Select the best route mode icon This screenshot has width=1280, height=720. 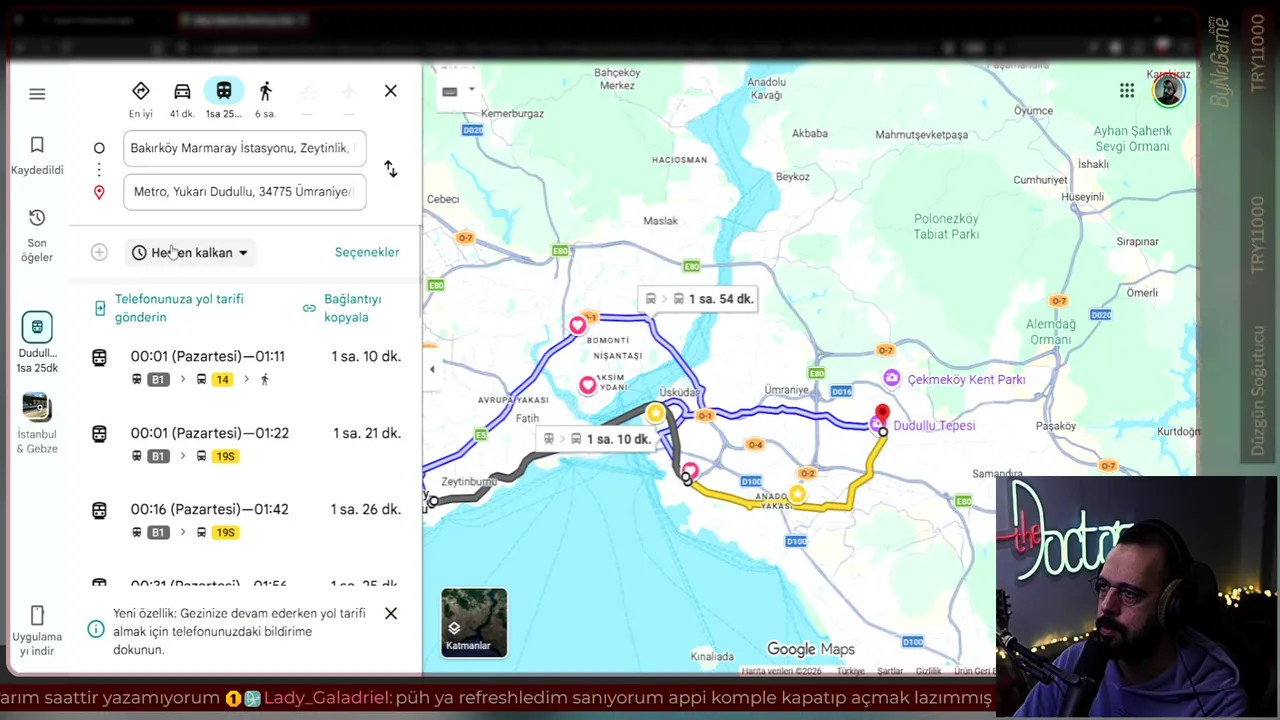[141, 91]
